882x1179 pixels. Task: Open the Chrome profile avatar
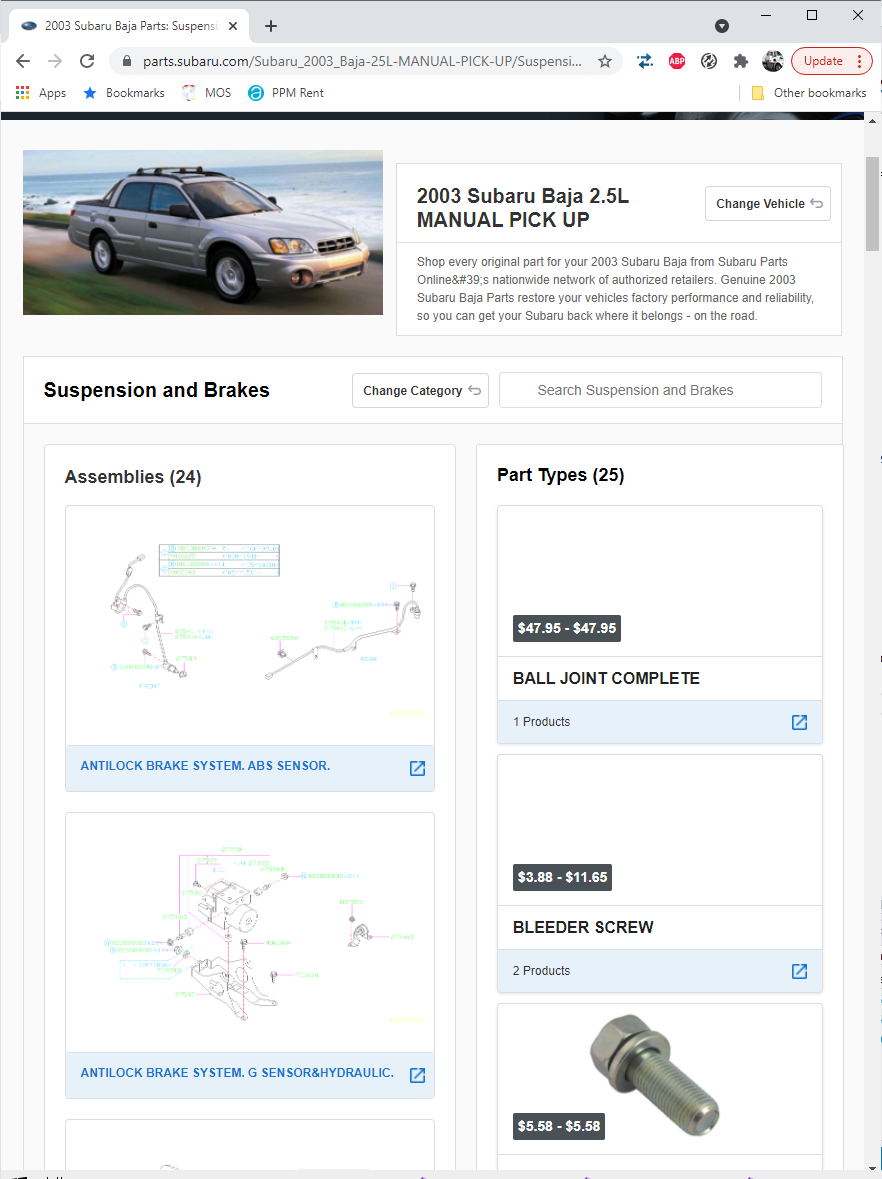tap(772, 62)
